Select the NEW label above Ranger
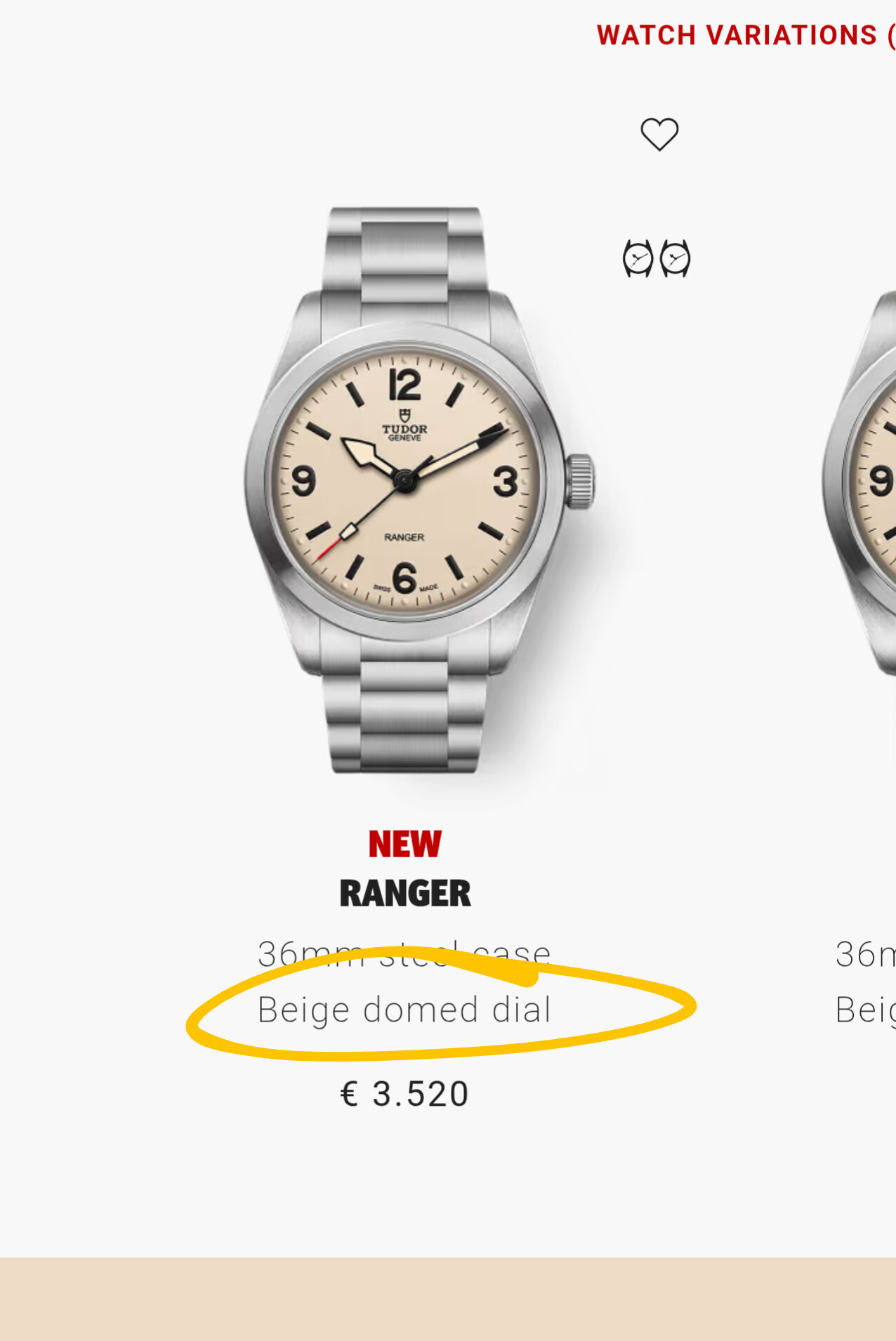The width and height of the screenshot is (896, 1341). pos(405,844)
